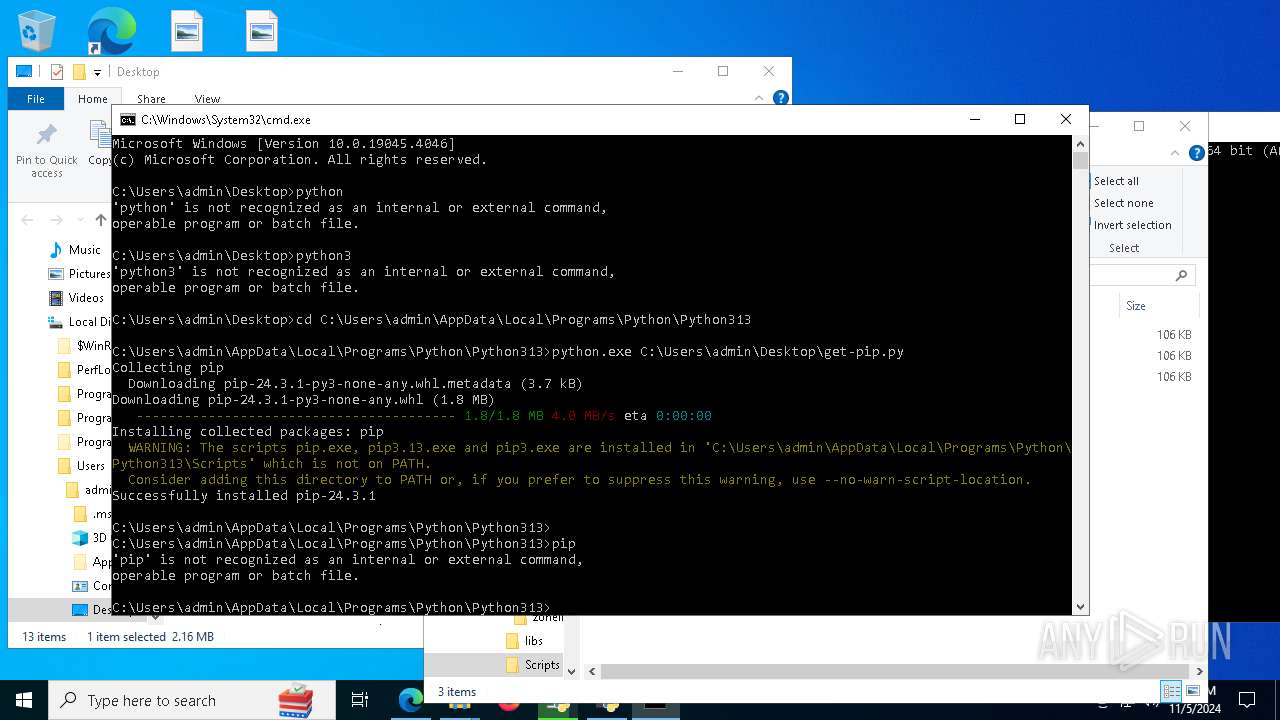Select the .ms folder in the tree
Screen dimensions: 1280x720
[x=92, y=514]
